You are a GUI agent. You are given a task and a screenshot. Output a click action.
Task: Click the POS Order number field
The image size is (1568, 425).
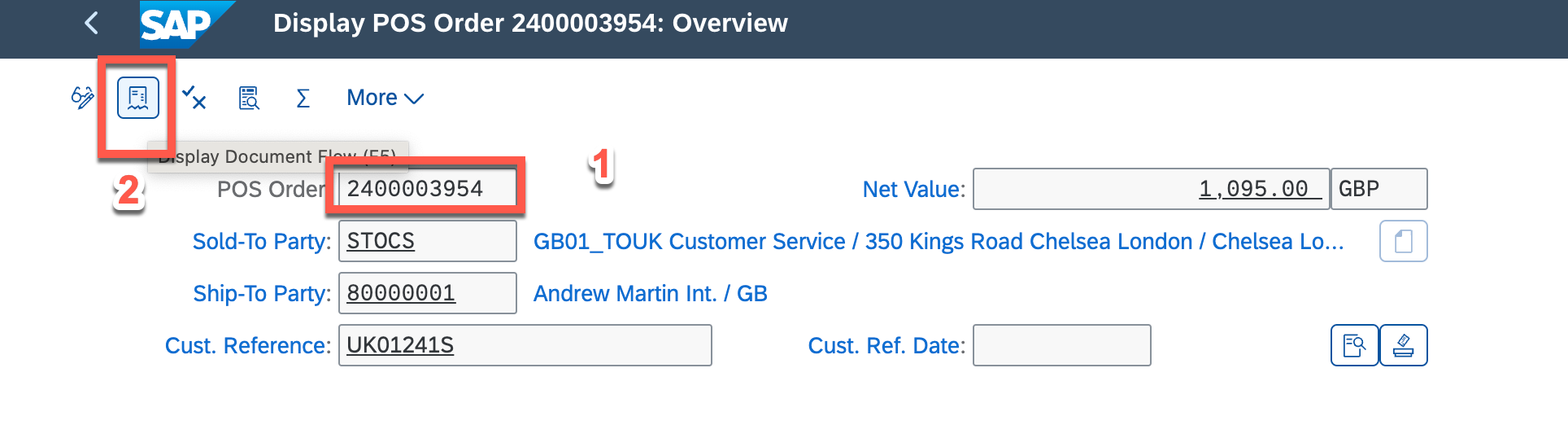pyautogui.click(x=427, y=189)
